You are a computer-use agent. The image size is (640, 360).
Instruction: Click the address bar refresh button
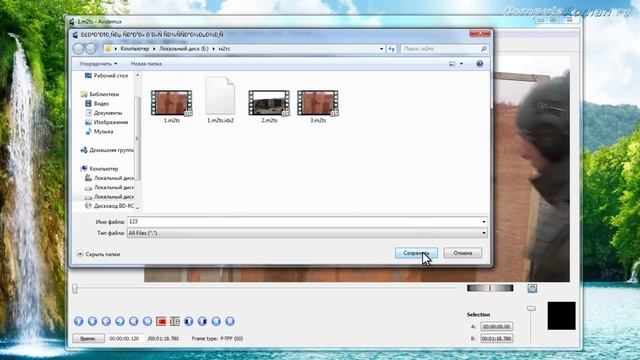click(391, 49)
